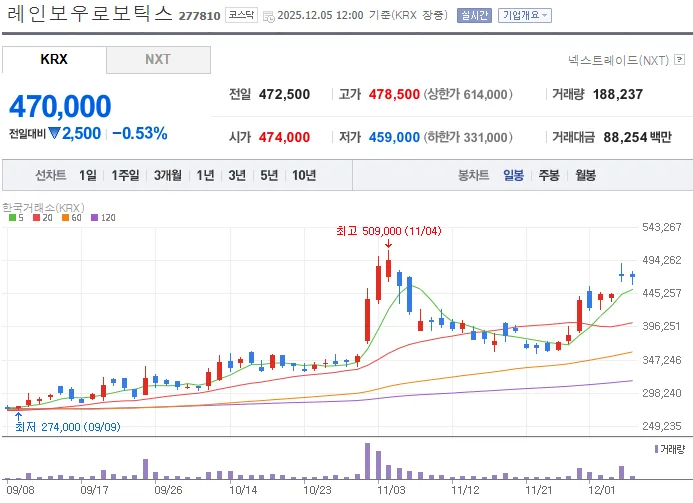Screen dimensions: 693x503
Task: Open the 넥스트레이드(NXT) help question-mark icon
Action: click(679, 59)
